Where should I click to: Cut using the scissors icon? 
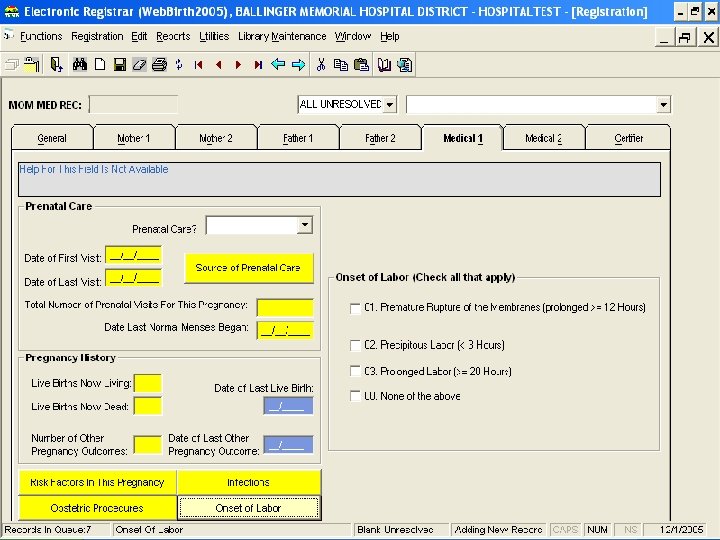point(321,65)
